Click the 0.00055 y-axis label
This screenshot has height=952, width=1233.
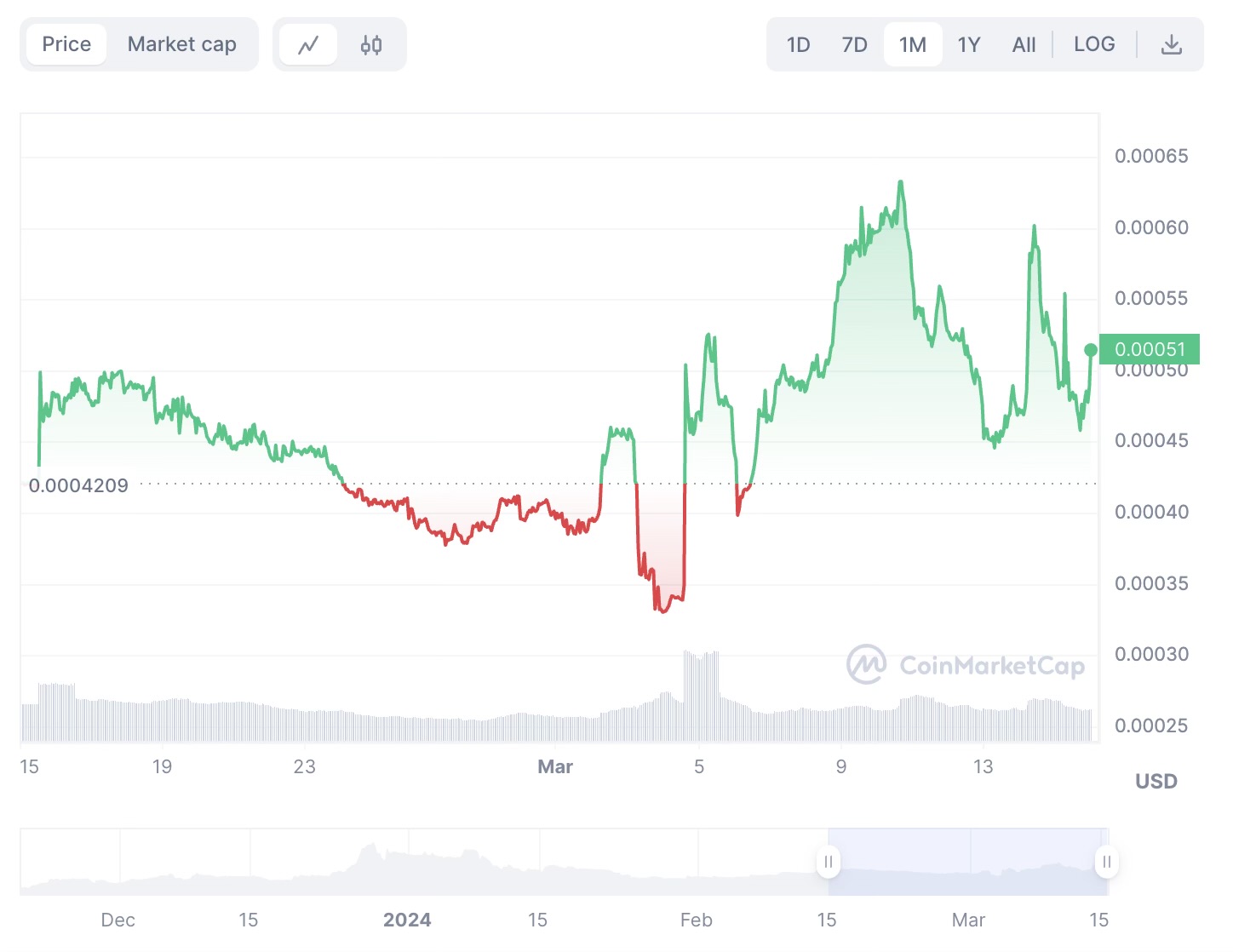tap(1151, 298)
